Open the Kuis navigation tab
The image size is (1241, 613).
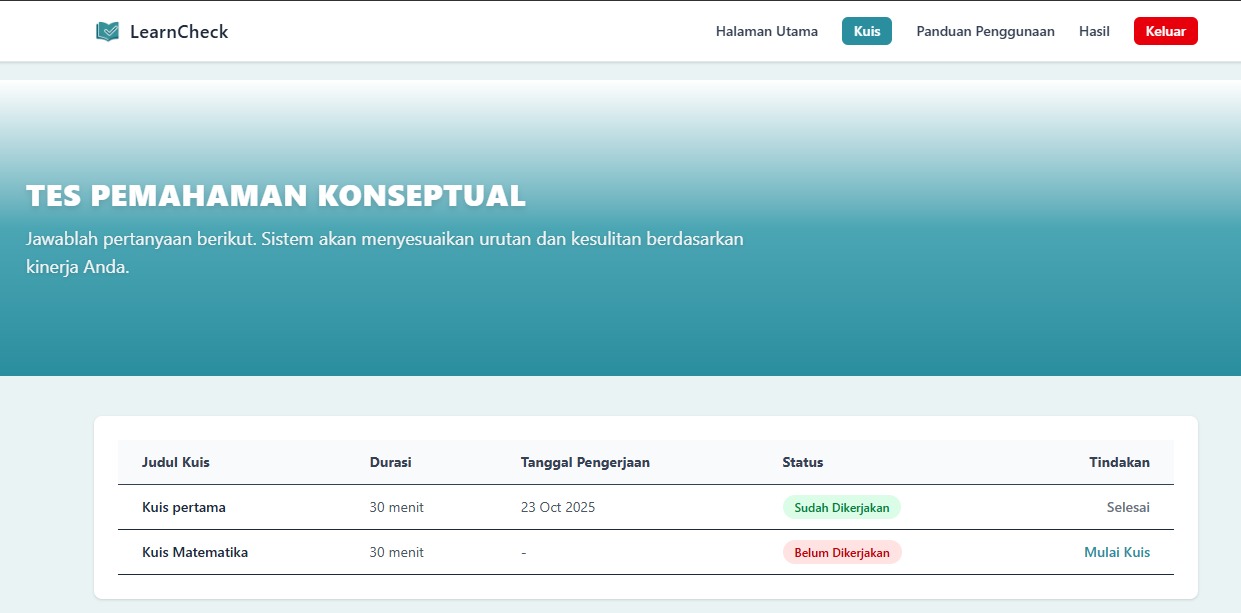[865, 31]
